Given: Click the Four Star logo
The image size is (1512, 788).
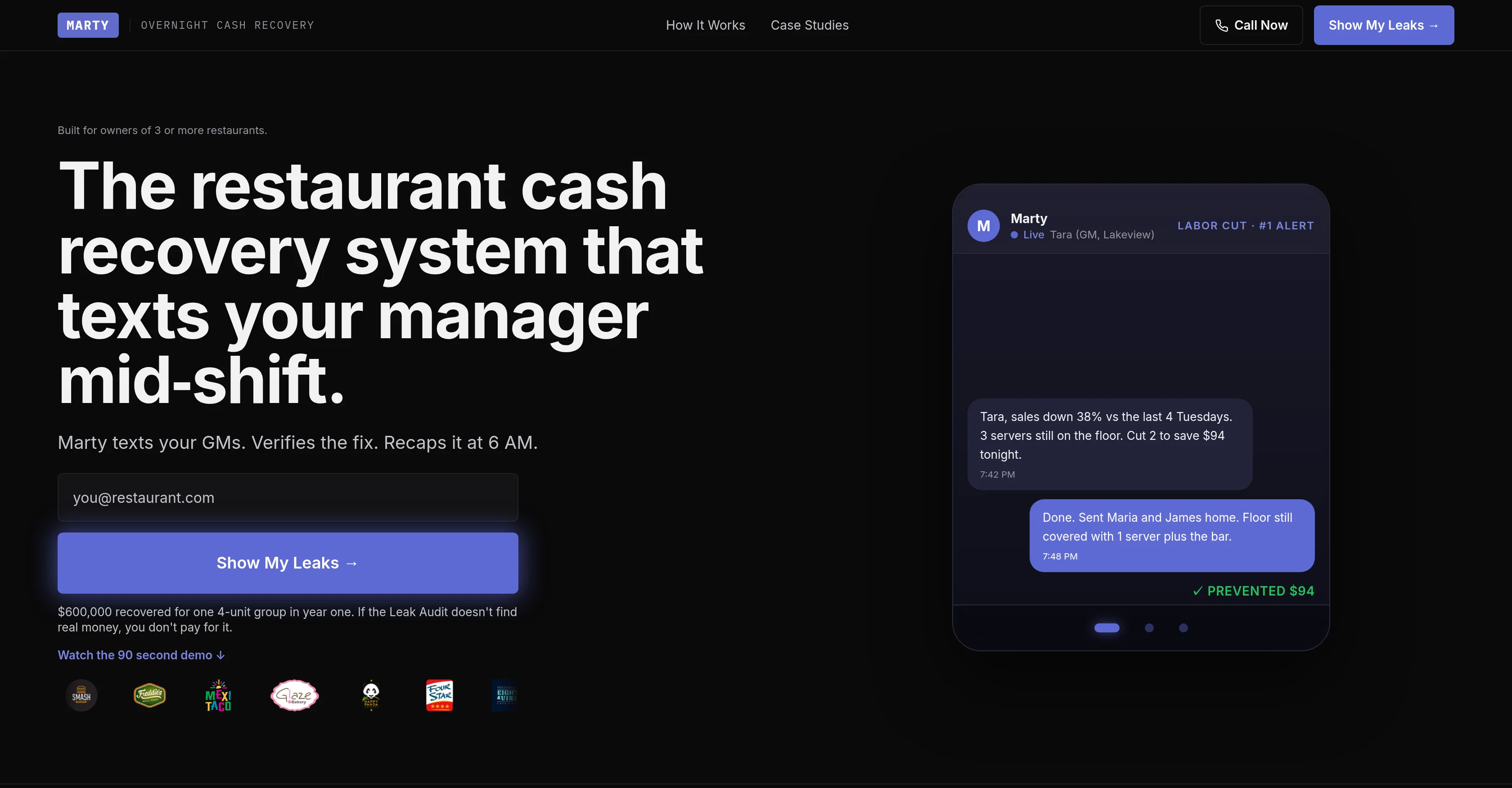Looking at the screenshot, I should click(440, 696).
